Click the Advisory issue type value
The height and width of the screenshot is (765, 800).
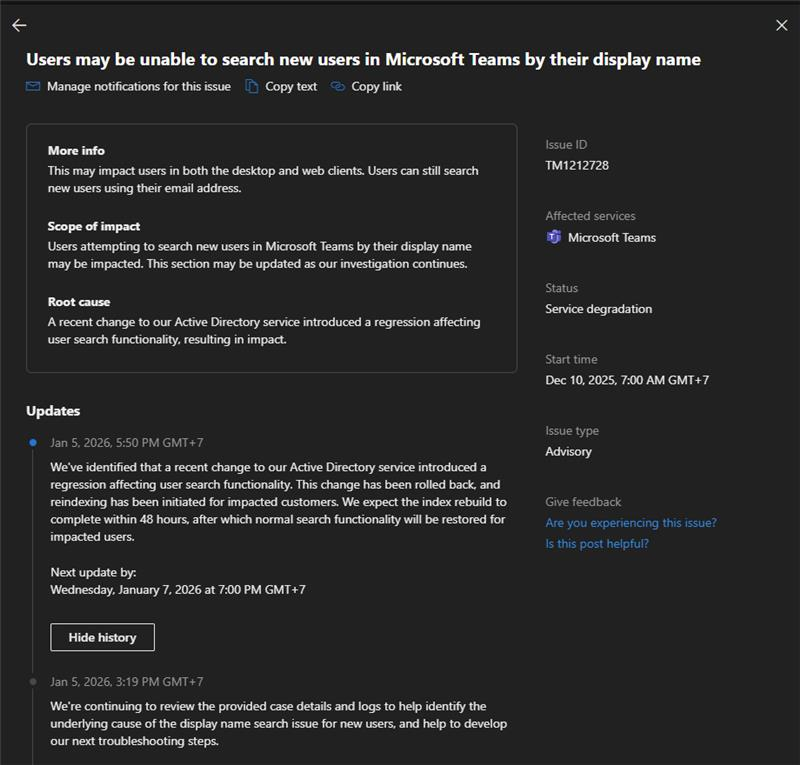(x=568, y=451)
